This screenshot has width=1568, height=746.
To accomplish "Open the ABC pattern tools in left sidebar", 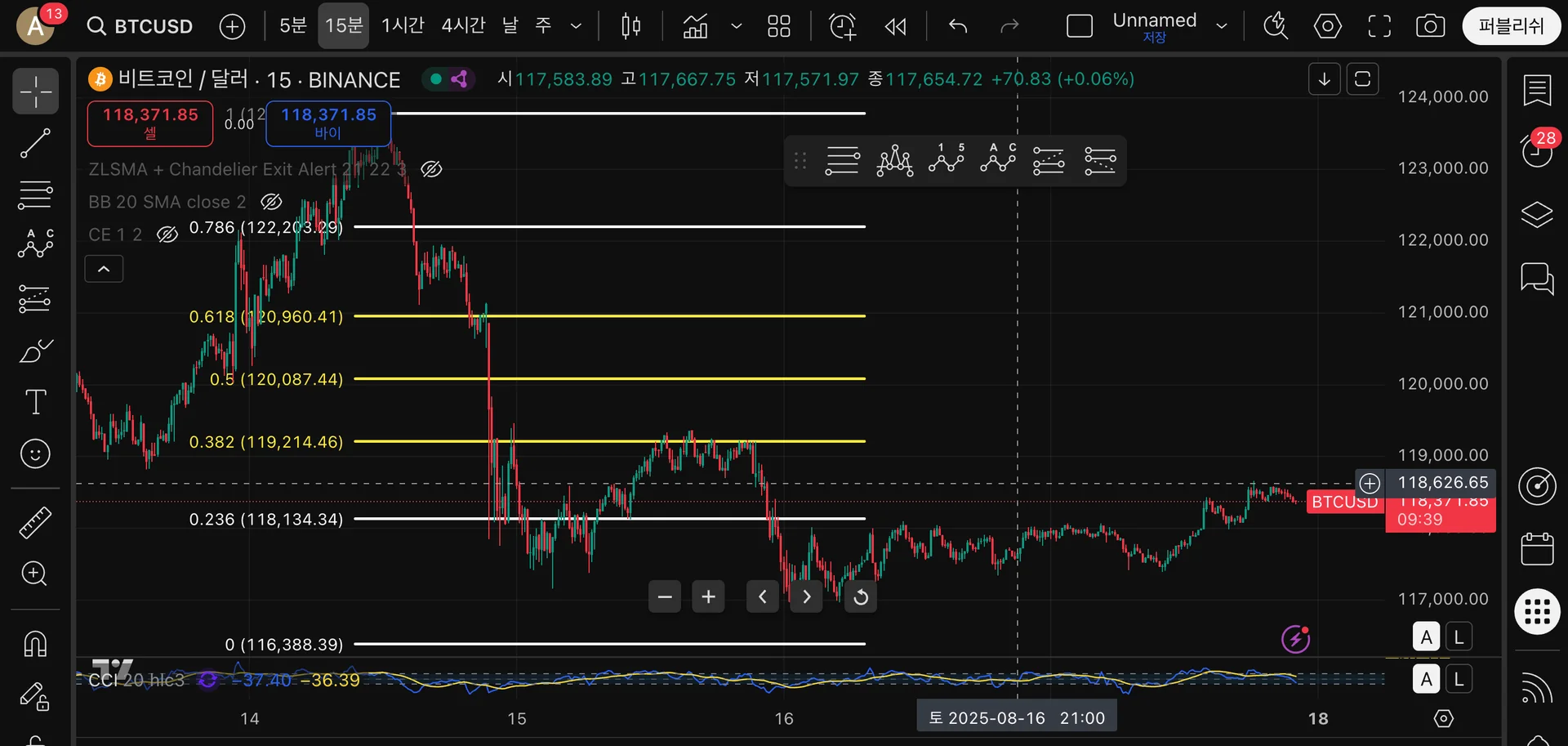I will (35, 244).
